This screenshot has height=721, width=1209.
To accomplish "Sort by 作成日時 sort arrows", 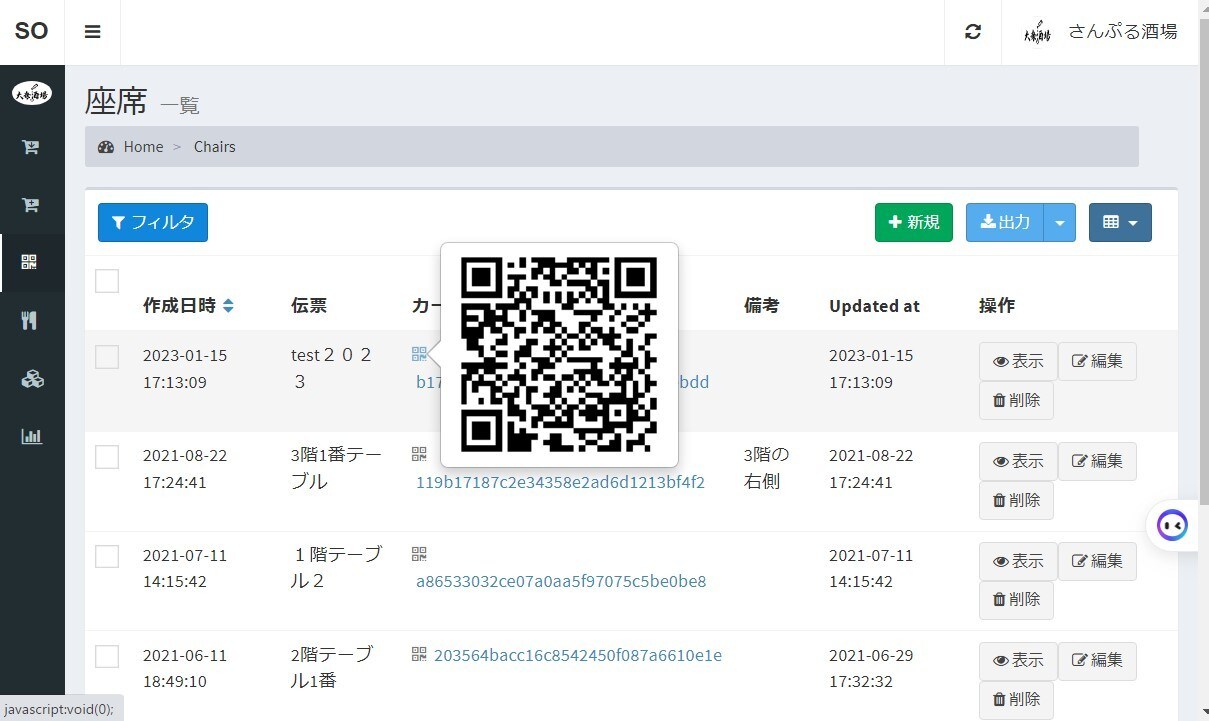I will click(229, 306).
